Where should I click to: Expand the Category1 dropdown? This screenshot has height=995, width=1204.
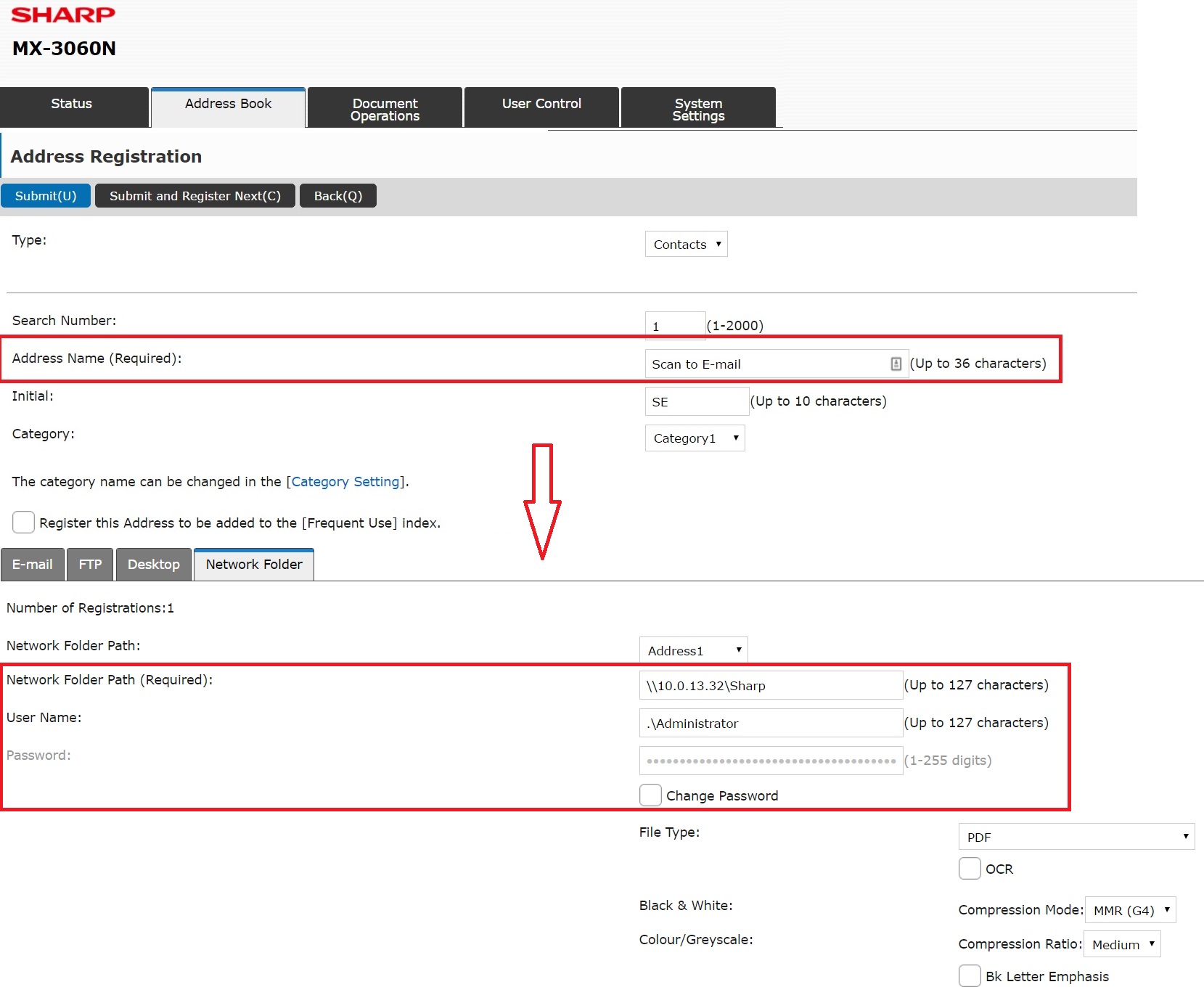pyautogui.click(x=695, y=438)
